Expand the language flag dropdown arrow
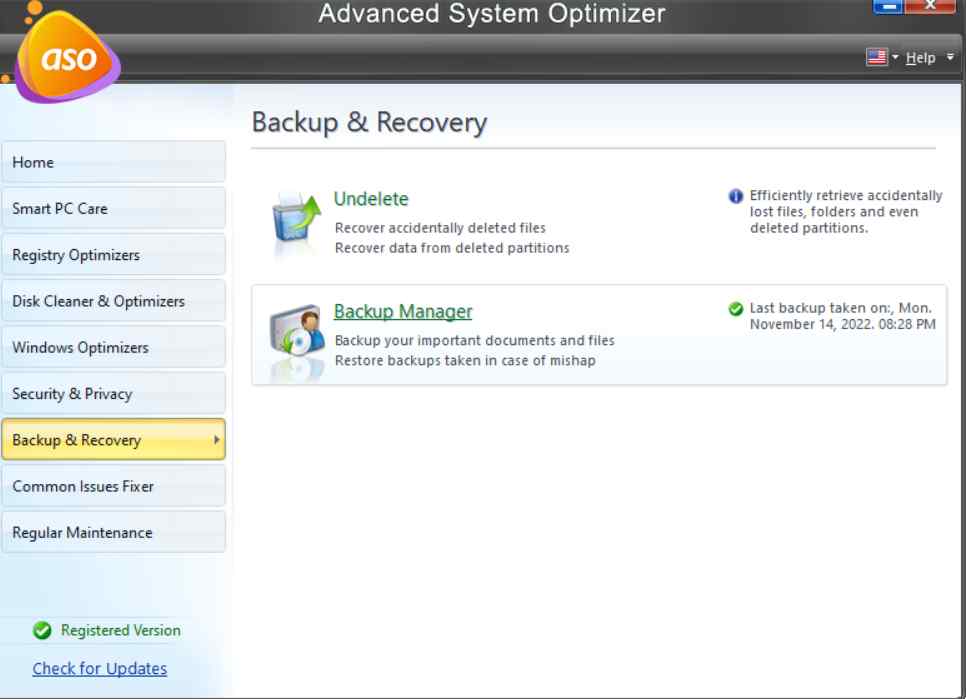Image resolution: width=966 pixels, height=699 pixels. click(x=895, y=57)
